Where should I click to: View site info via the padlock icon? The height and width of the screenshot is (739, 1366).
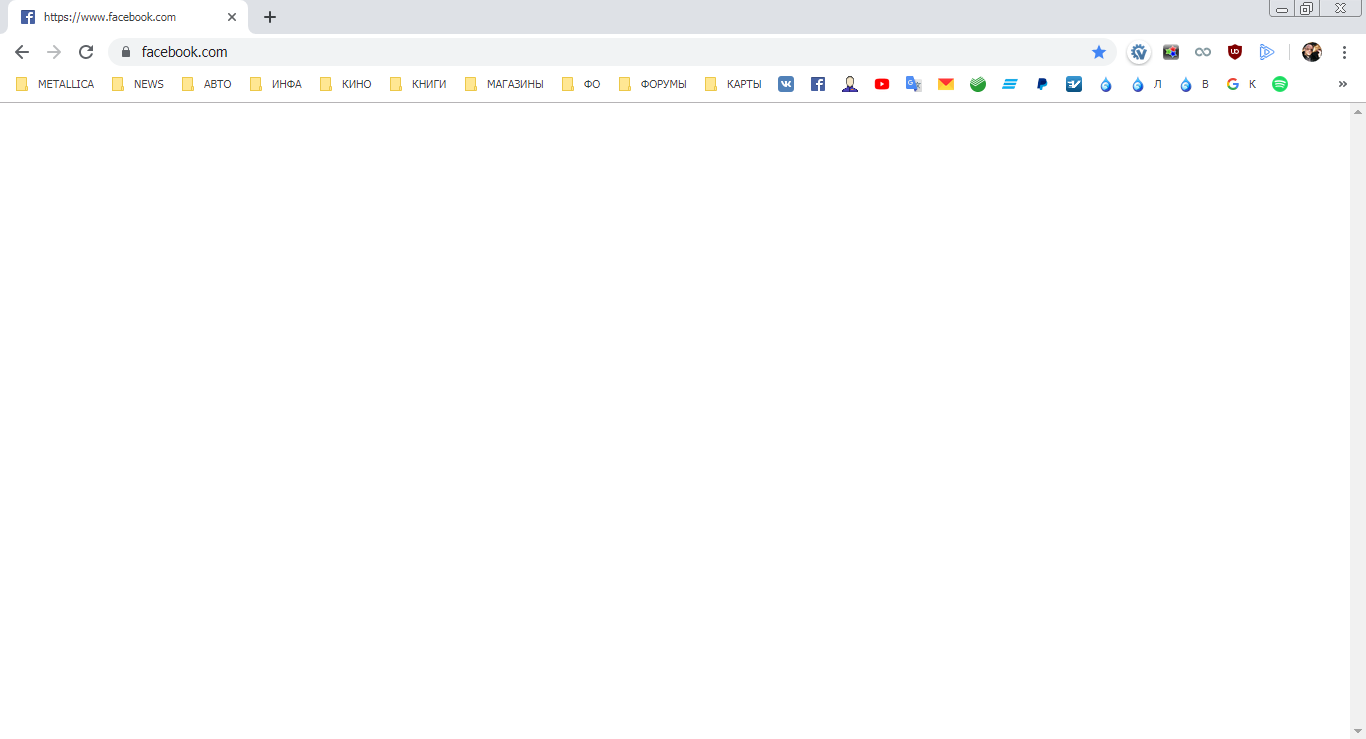126,52
